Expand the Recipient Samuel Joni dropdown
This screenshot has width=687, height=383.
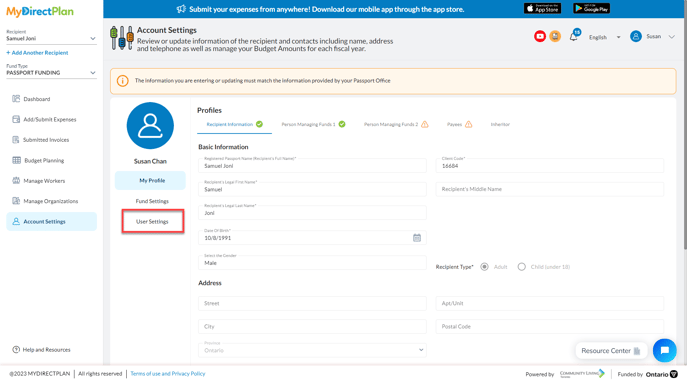[x=51, y=38]
